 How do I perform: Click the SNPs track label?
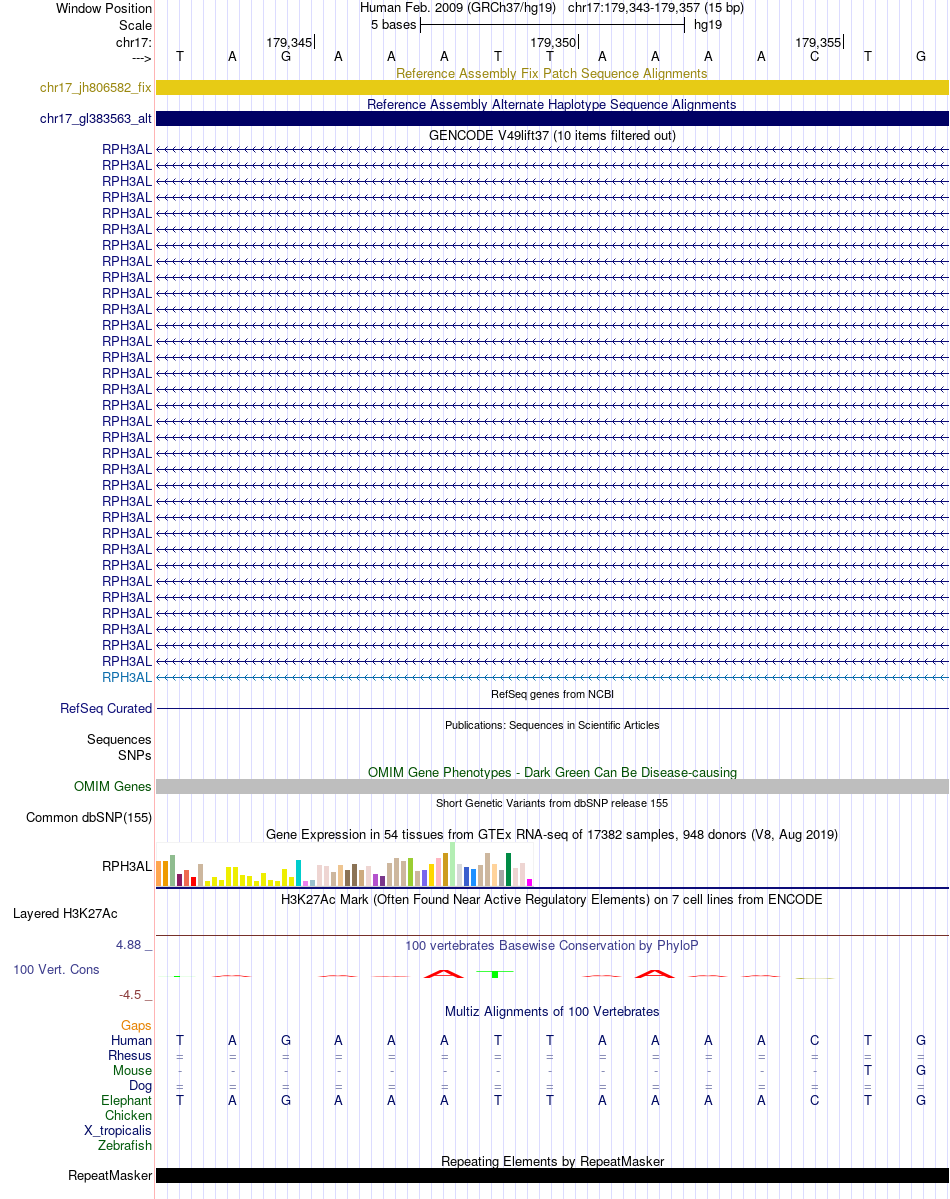135,755
